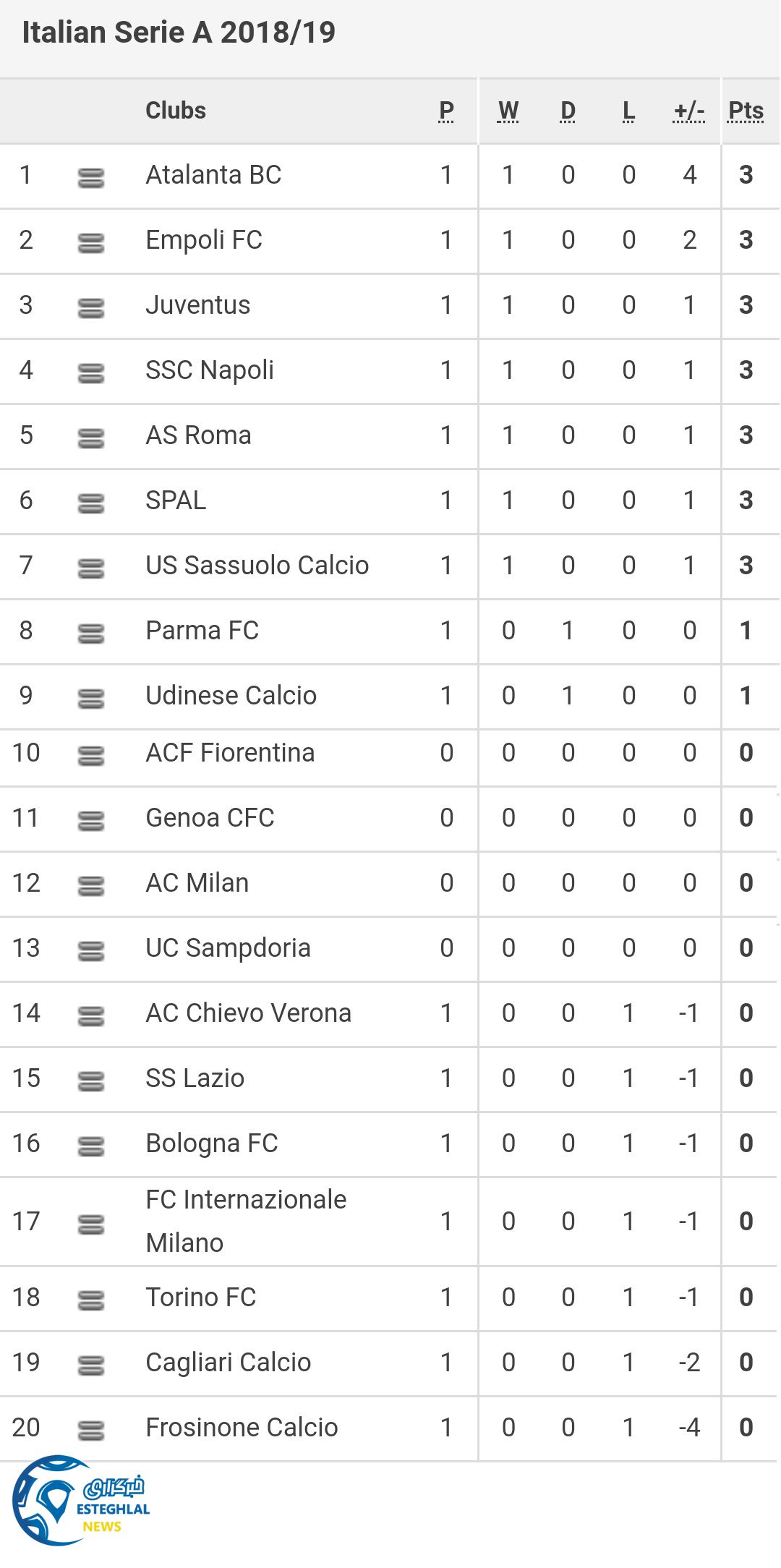
Task: Sort table by Pts column header
Action: [746, 111]
